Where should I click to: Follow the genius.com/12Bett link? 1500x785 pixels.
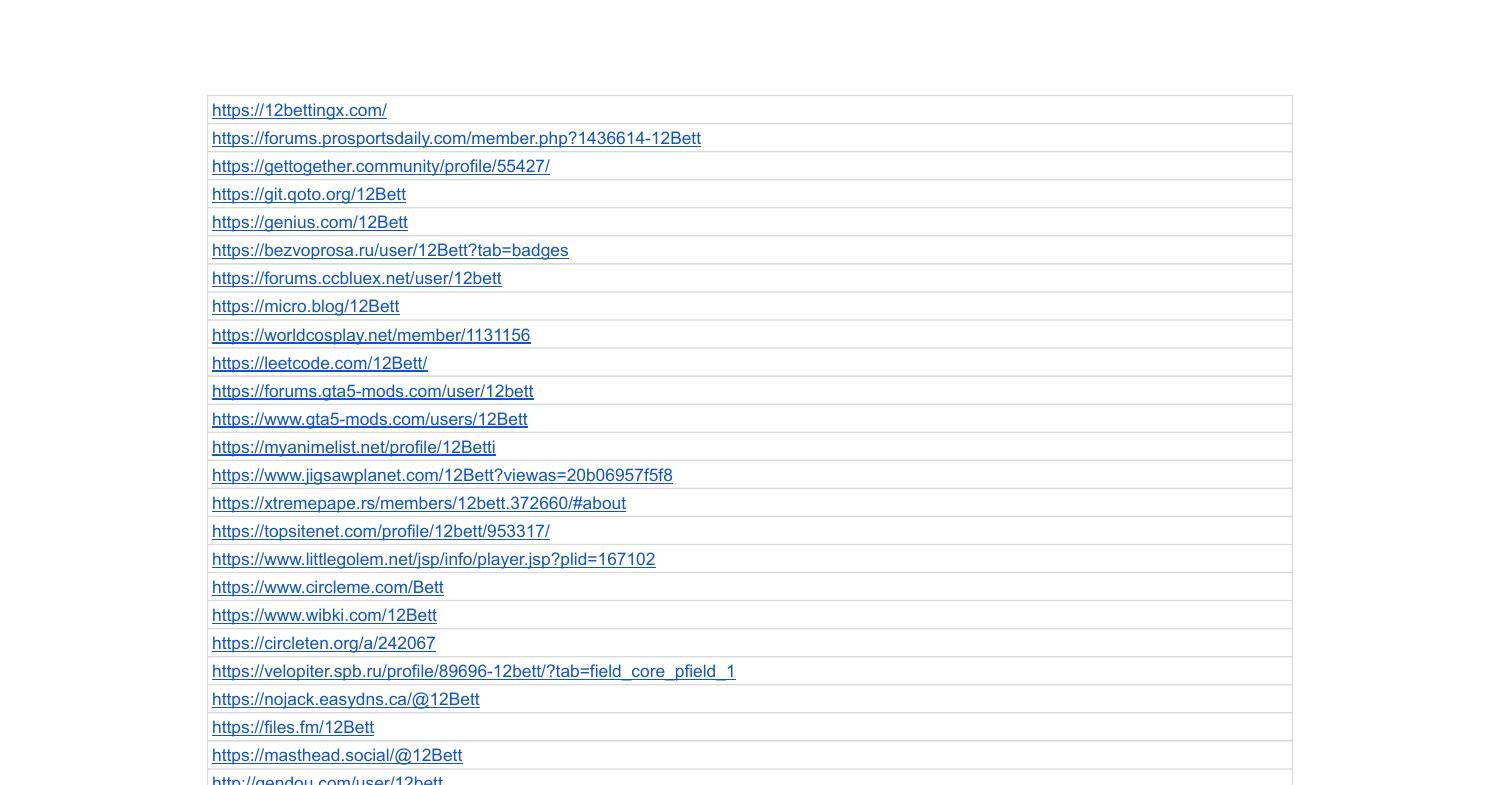coord(310,222)
